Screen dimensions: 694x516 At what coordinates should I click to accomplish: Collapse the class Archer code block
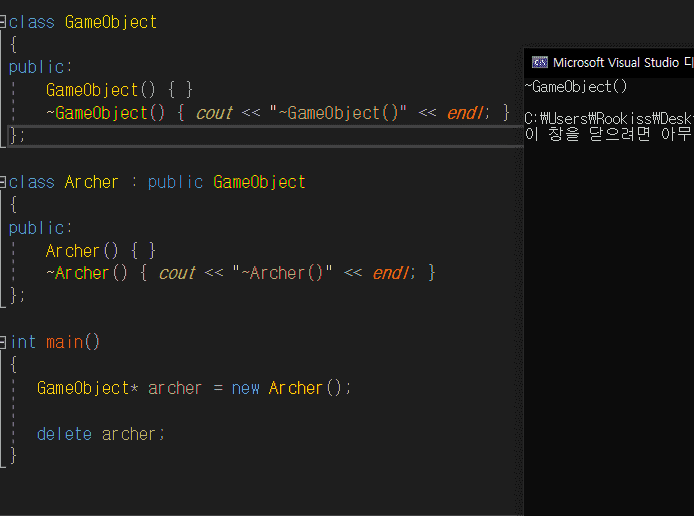coord(2,182)
